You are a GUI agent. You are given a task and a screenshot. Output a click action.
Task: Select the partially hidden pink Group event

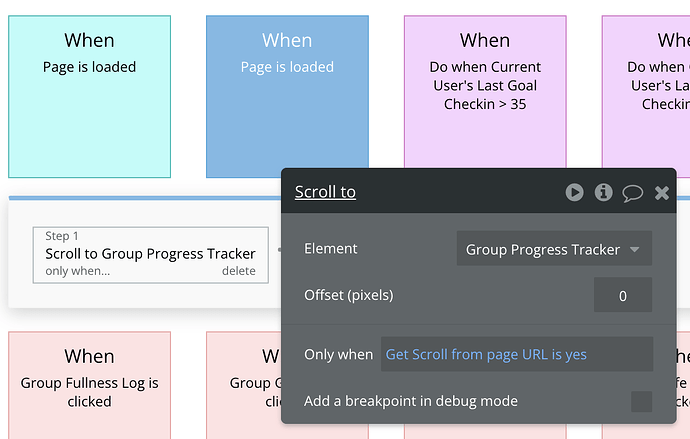click(243, 385)
